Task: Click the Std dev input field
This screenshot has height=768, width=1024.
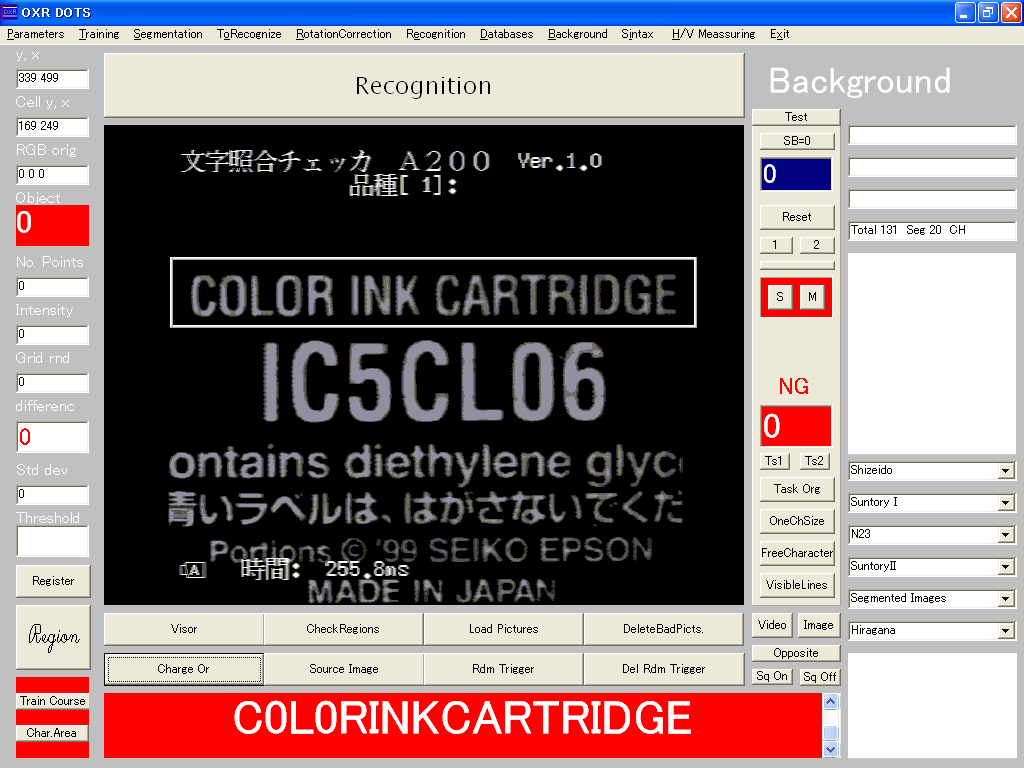Action: point(52,494)
